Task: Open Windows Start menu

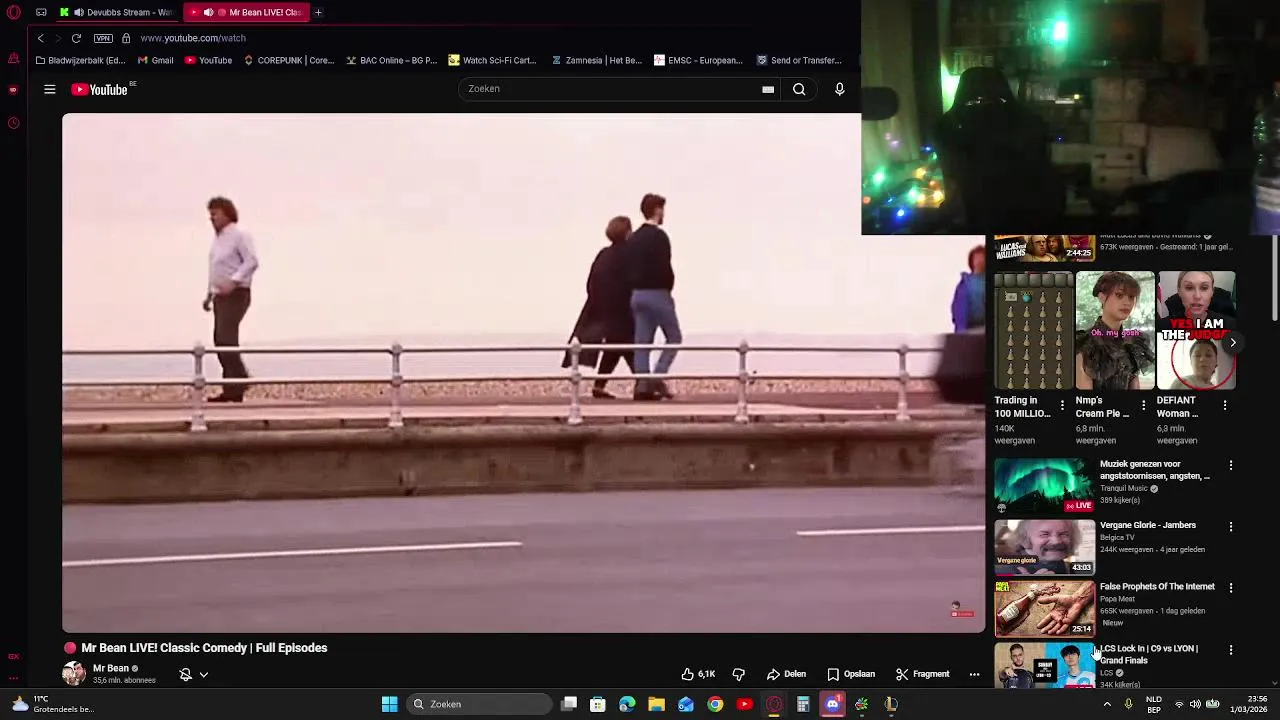Action: [390, 704]
